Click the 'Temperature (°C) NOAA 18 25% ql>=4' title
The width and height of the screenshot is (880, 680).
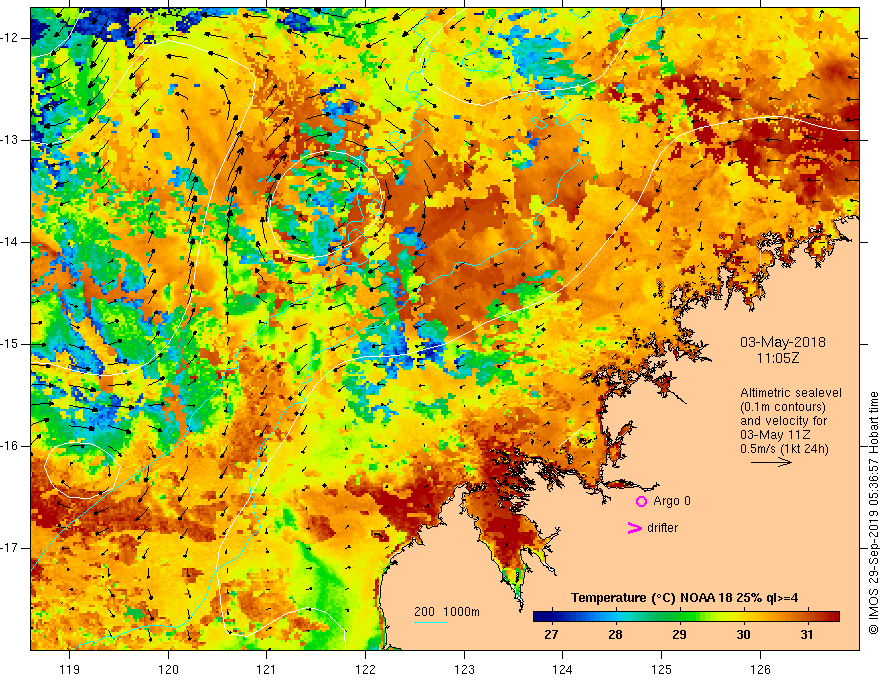684,598
